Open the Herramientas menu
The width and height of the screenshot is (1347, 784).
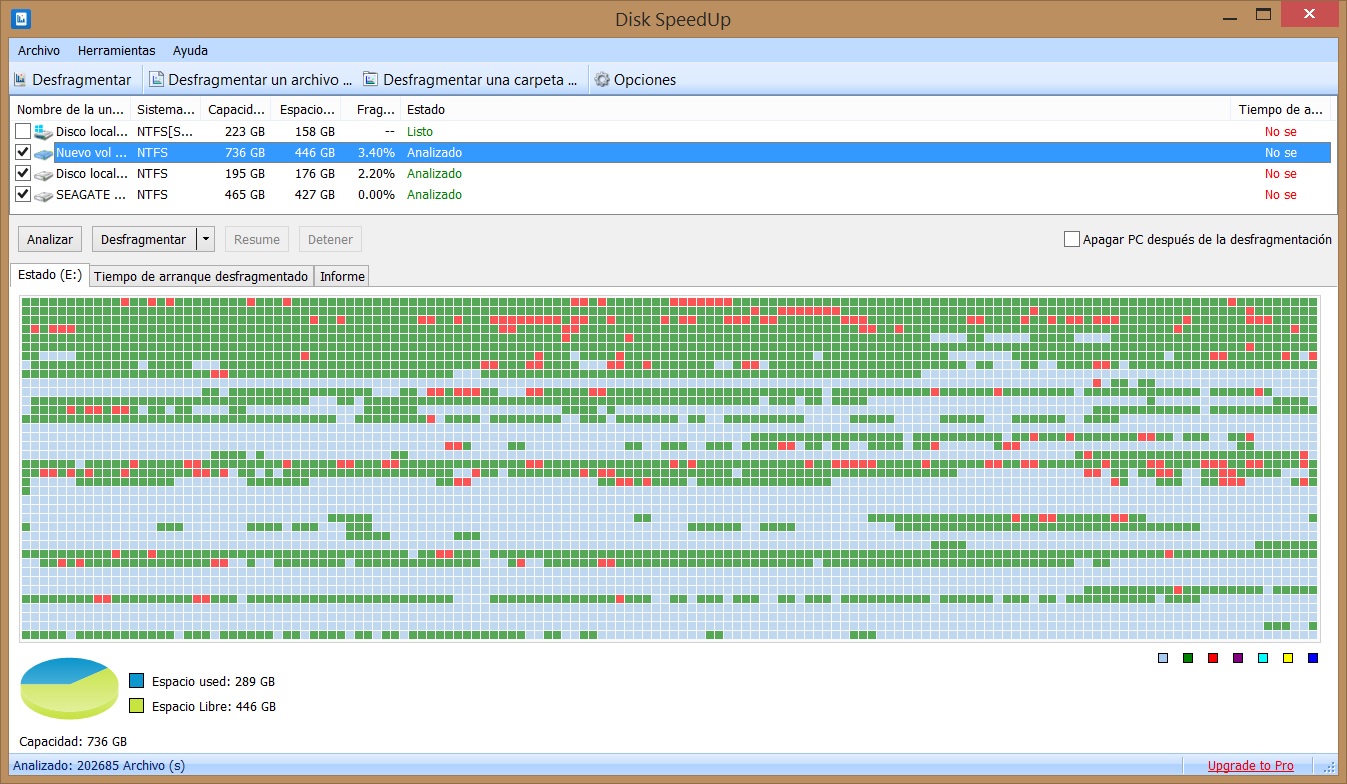coord(116,50)
